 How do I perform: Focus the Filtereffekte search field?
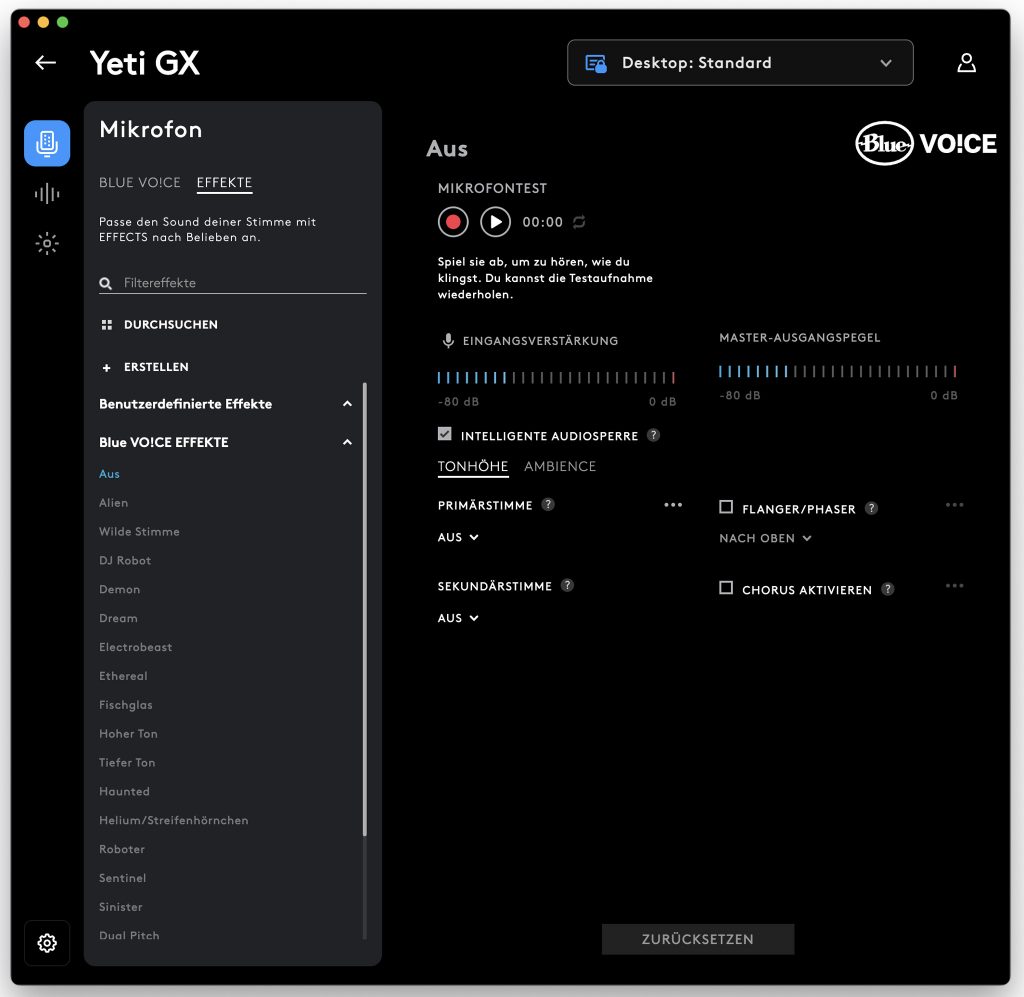click(x=232, y=283)
